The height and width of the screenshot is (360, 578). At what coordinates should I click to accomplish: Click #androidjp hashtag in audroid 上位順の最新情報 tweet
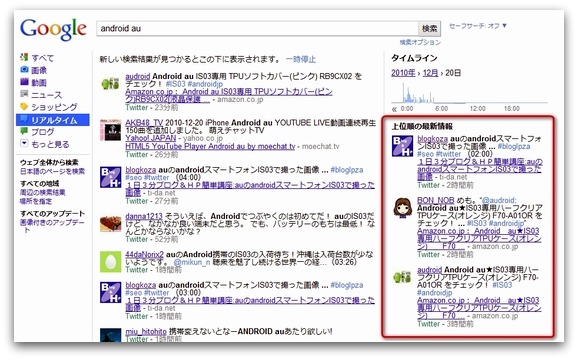tap(434, 293)
